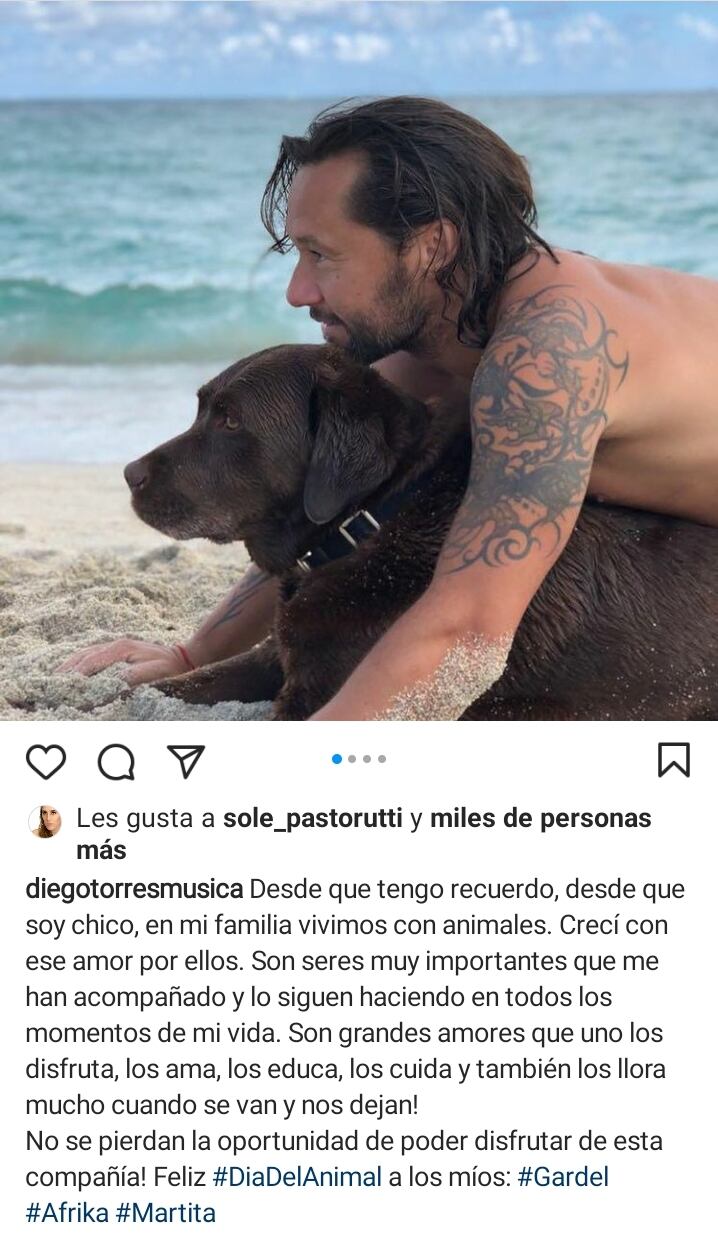This screenshot has width=718, height=1239.
Task: Open sole_pastorutti's profile
Action: tap(312, 819)
